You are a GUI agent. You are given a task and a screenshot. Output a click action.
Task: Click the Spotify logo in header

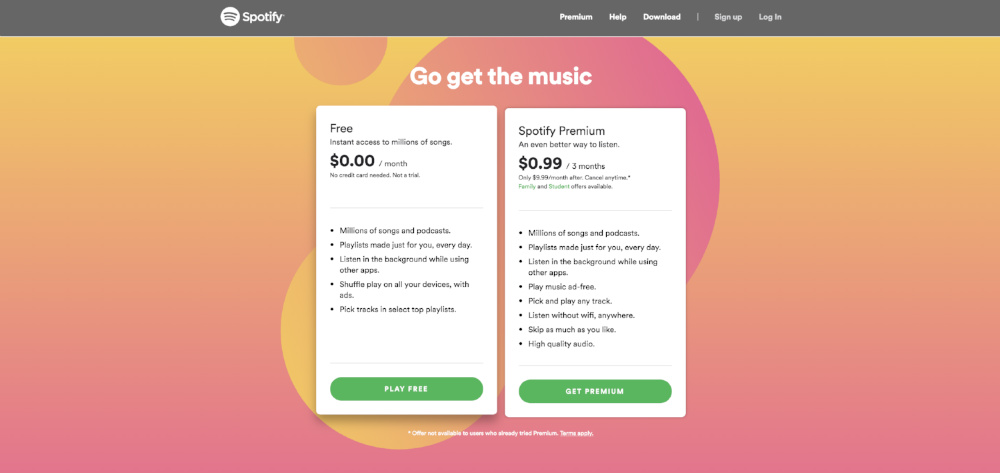coord(252,17)
